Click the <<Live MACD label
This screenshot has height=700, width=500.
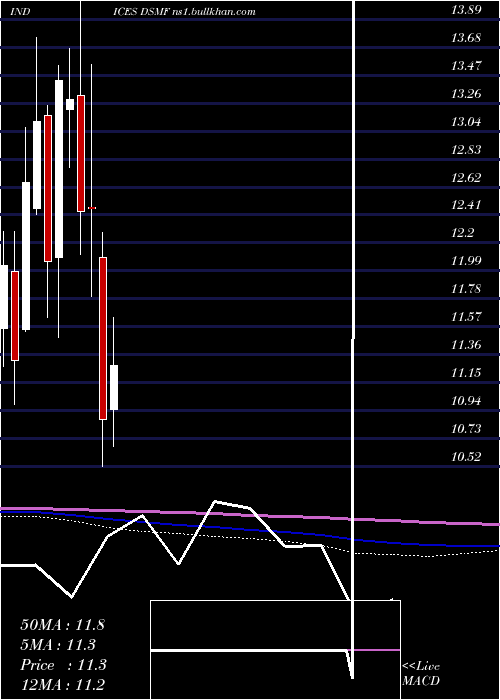pos(421,674)
